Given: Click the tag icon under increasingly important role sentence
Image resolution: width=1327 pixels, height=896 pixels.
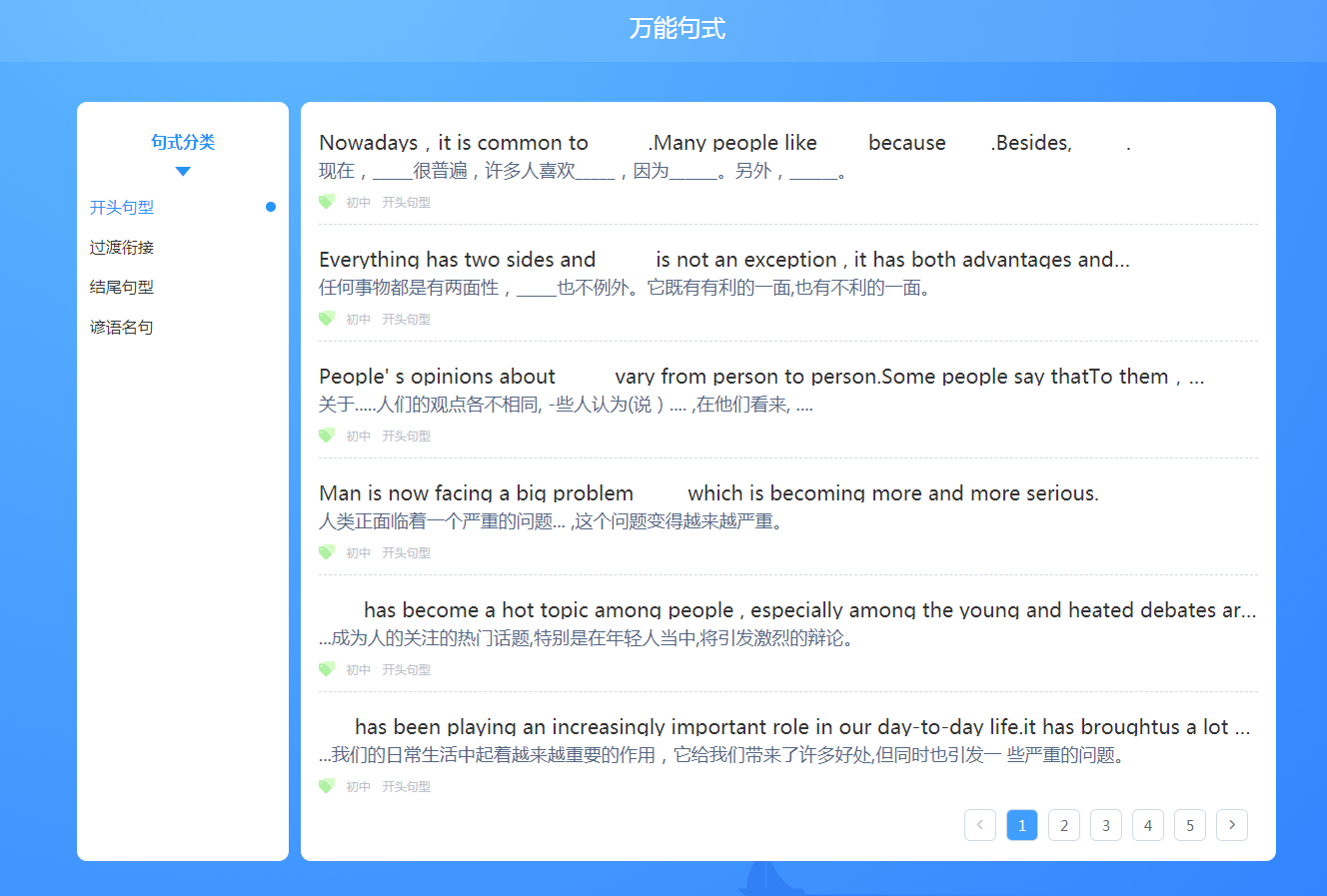Looking at the screenshot, I should coord(326,786).
